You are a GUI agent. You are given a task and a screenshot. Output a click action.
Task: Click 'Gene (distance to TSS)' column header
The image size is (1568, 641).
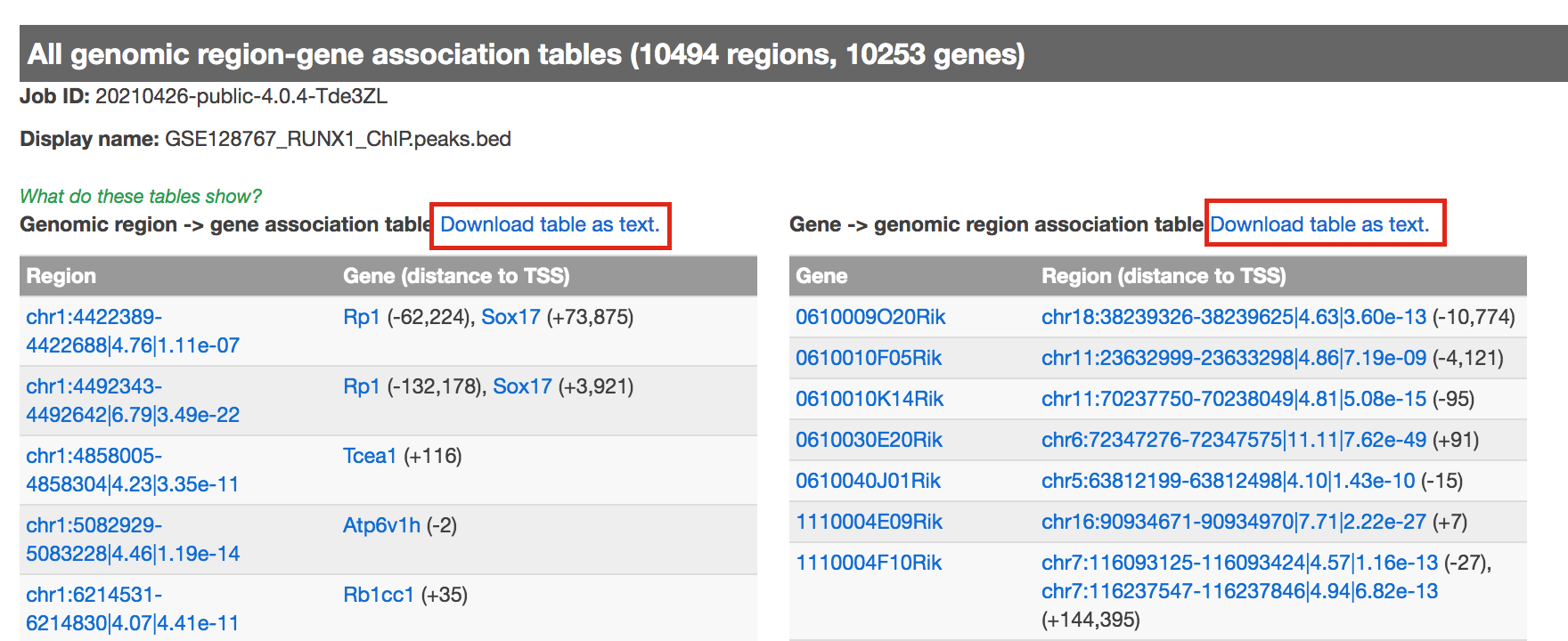point(456,276)
